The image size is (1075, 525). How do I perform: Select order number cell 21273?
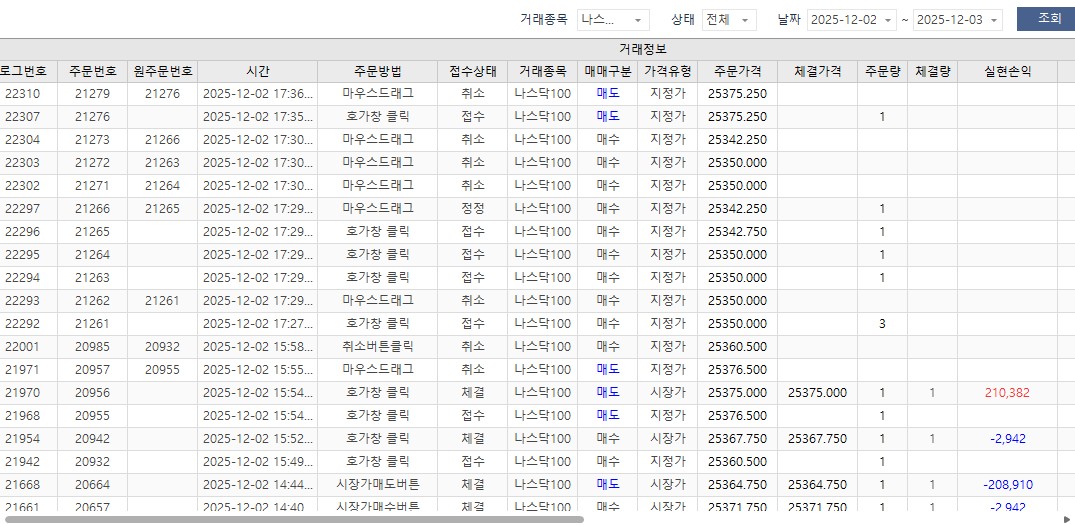pyautogui.click(x=93, y=140)
